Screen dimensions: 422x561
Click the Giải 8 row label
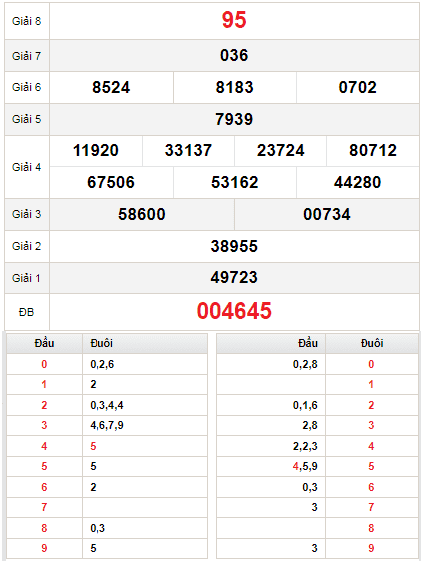[26, 21]
